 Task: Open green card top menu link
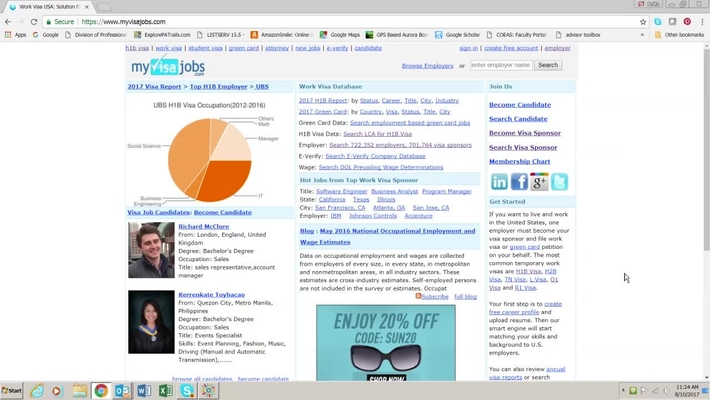(244, 48)
